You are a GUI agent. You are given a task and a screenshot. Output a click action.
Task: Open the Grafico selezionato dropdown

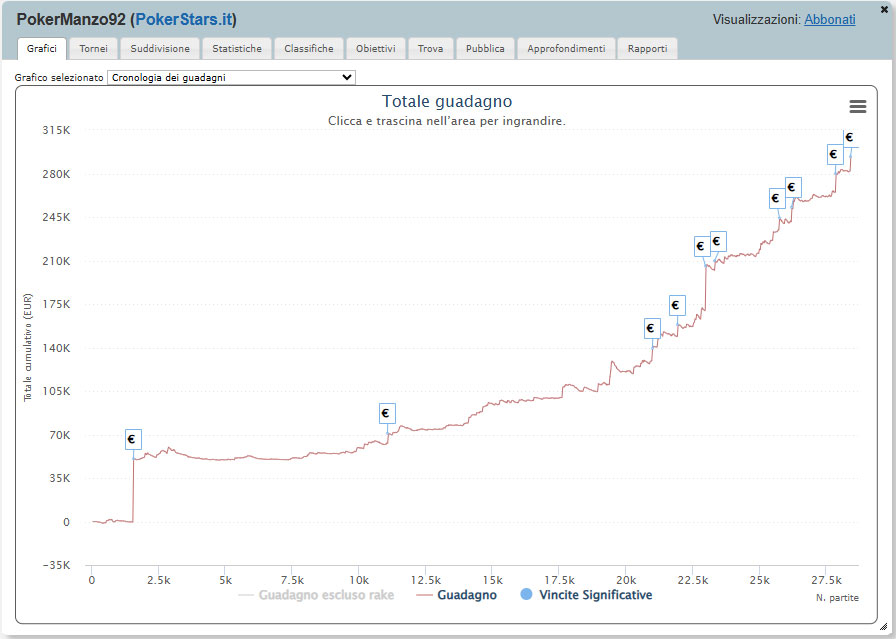(x=231, y=77)
